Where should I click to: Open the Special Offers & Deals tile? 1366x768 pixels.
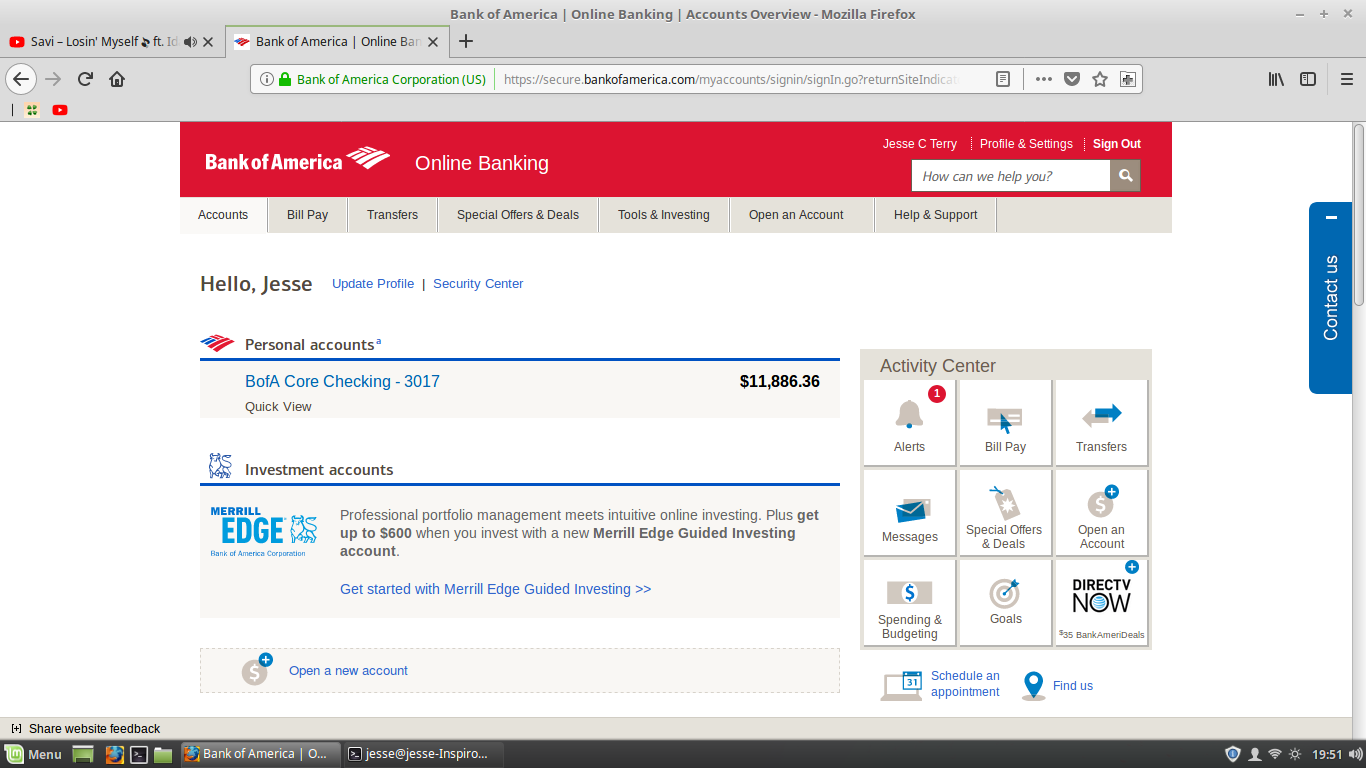1005,512
